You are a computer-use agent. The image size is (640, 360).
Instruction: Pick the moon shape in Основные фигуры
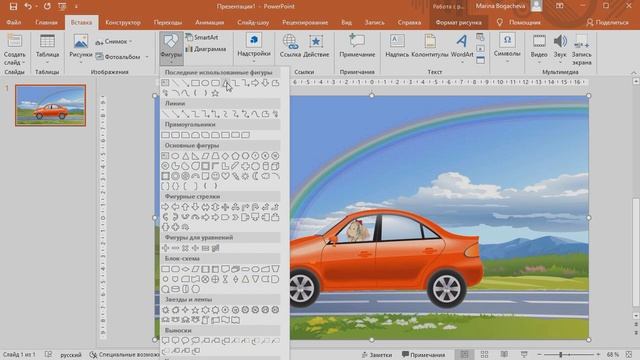point(256,176)
